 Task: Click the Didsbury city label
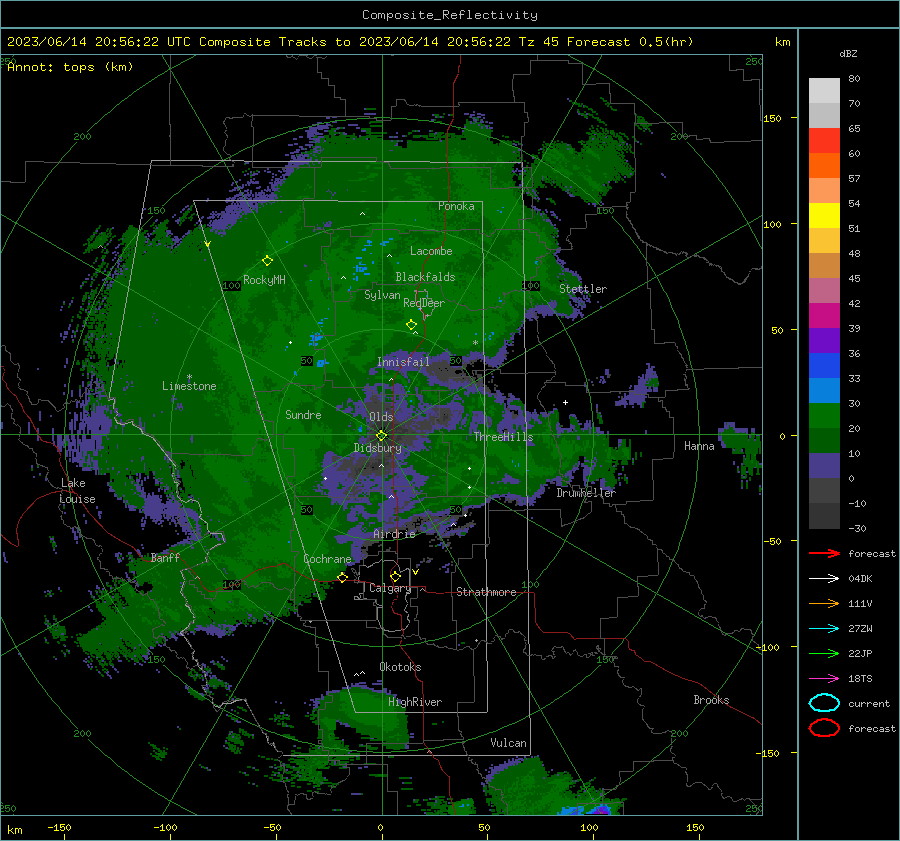(x=378, y=448)
